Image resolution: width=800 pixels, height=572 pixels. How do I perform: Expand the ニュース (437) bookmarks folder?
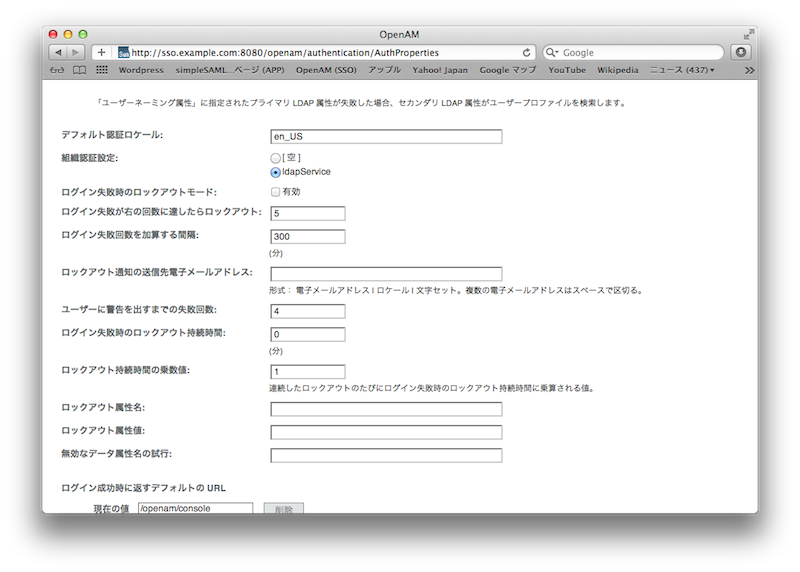coord(682,70)
